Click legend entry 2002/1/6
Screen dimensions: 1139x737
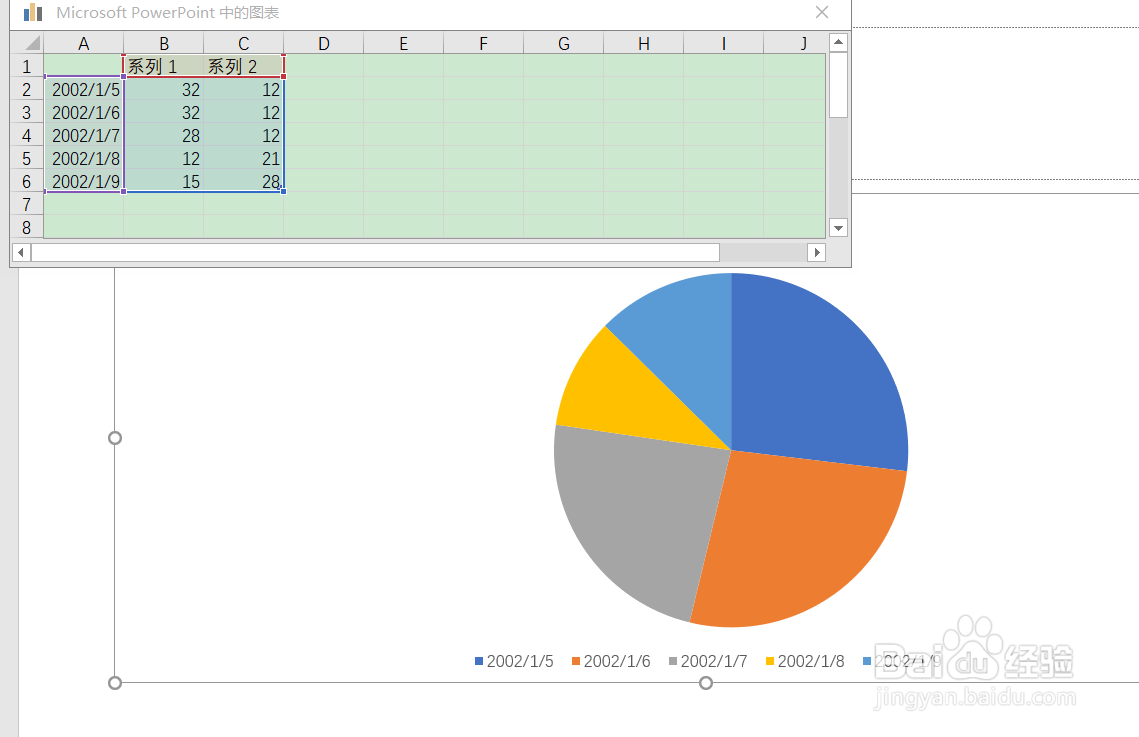coord(611,661)
